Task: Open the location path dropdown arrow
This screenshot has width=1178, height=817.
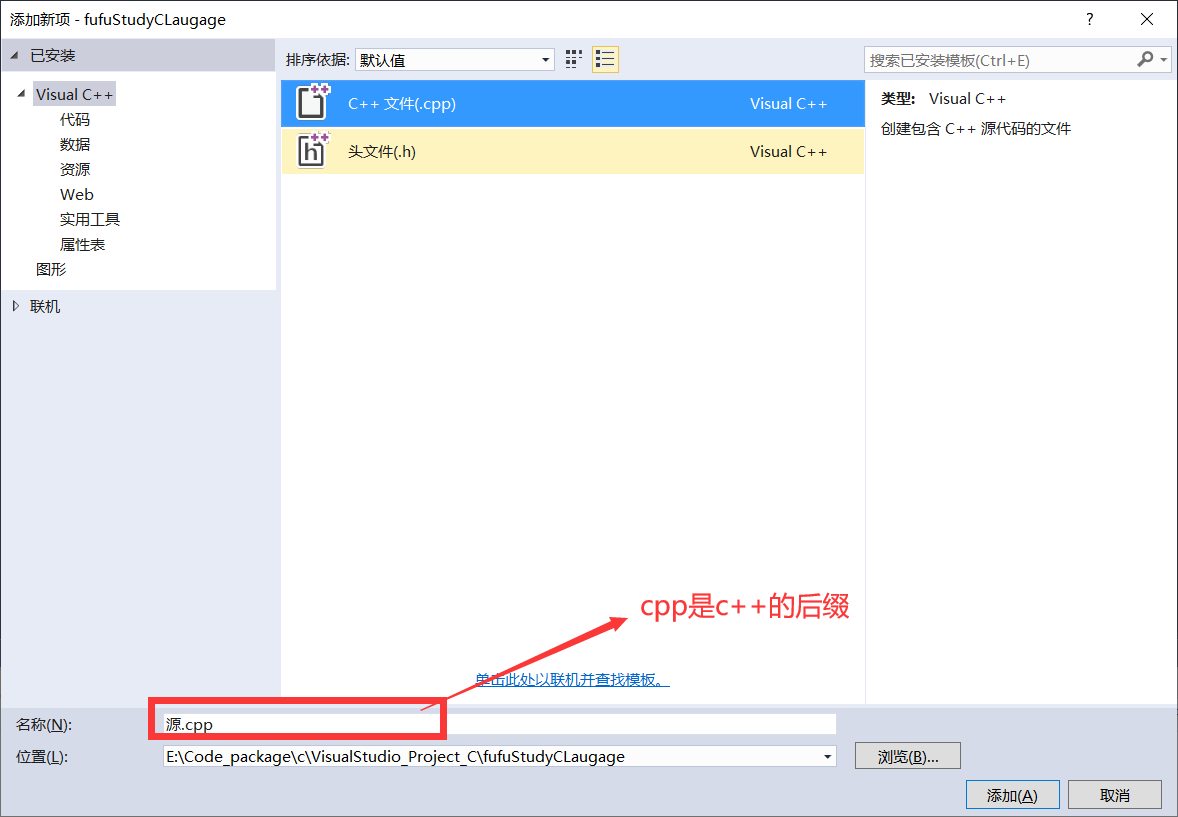Action: tap(827, 756)
